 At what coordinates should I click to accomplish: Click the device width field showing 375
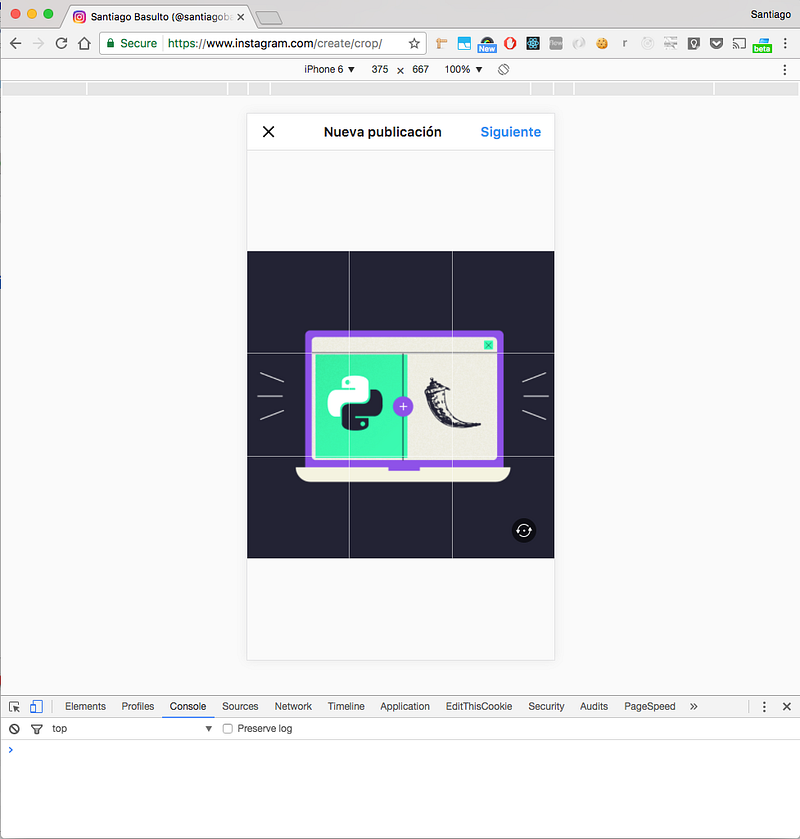[x=380, y=69]
